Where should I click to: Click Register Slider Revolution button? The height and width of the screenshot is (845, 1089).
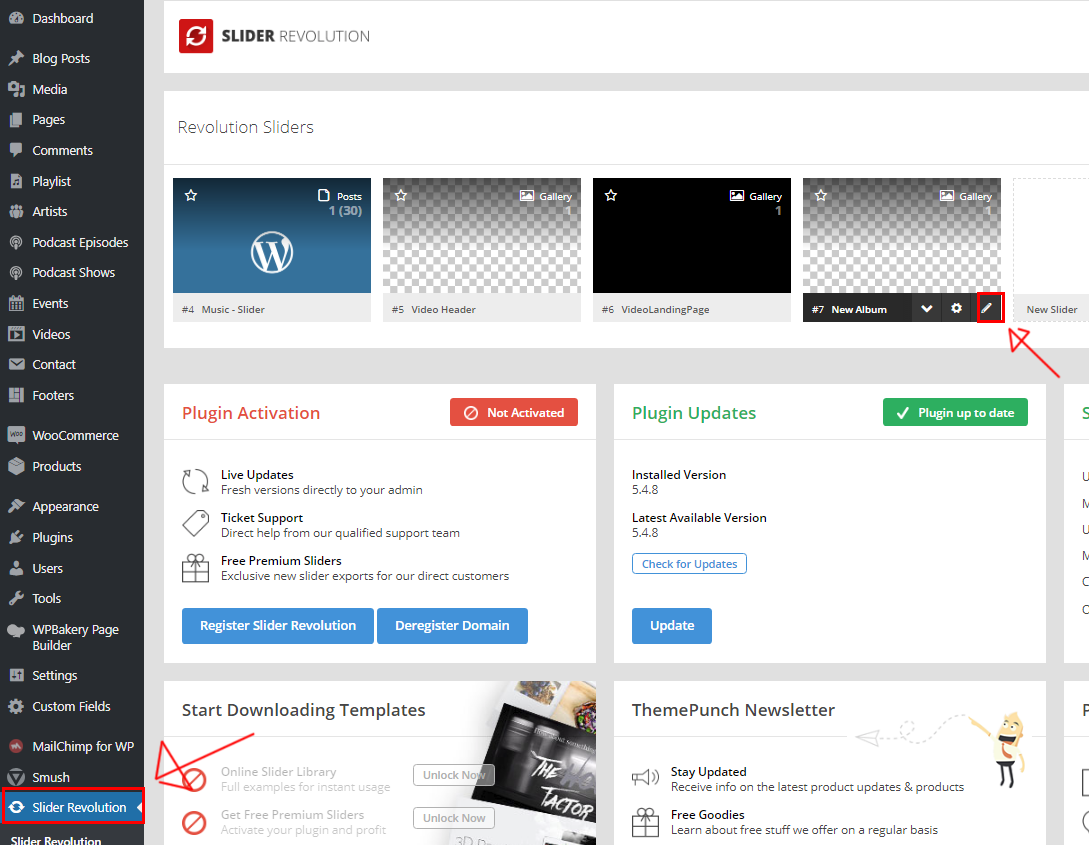(278, 626)
